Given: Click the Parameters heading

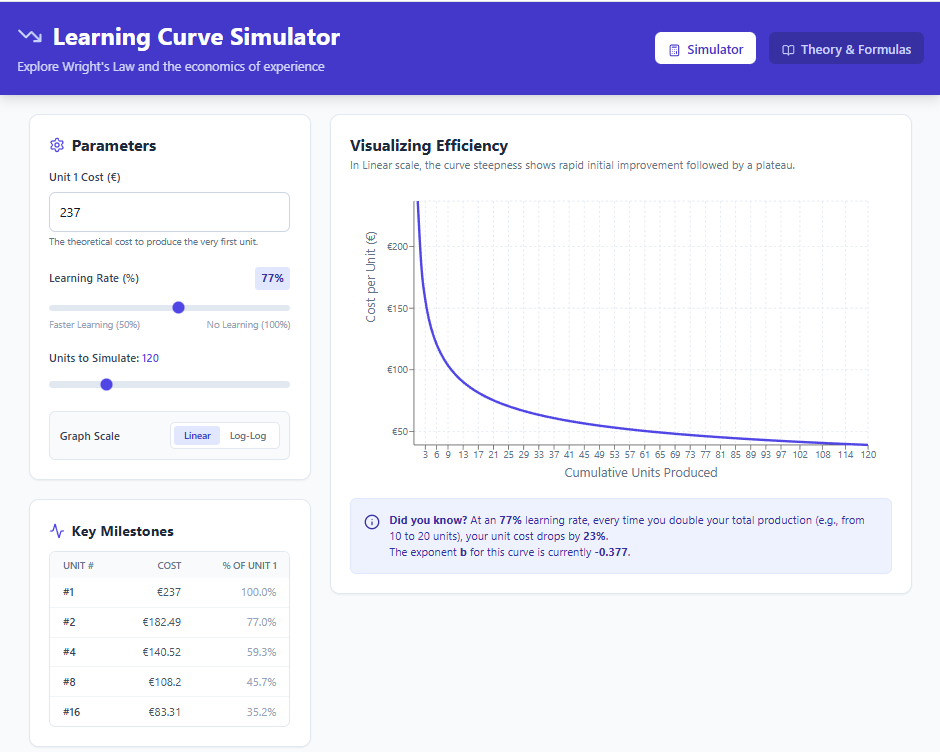Looking at the screenshot, I should 114,146.
